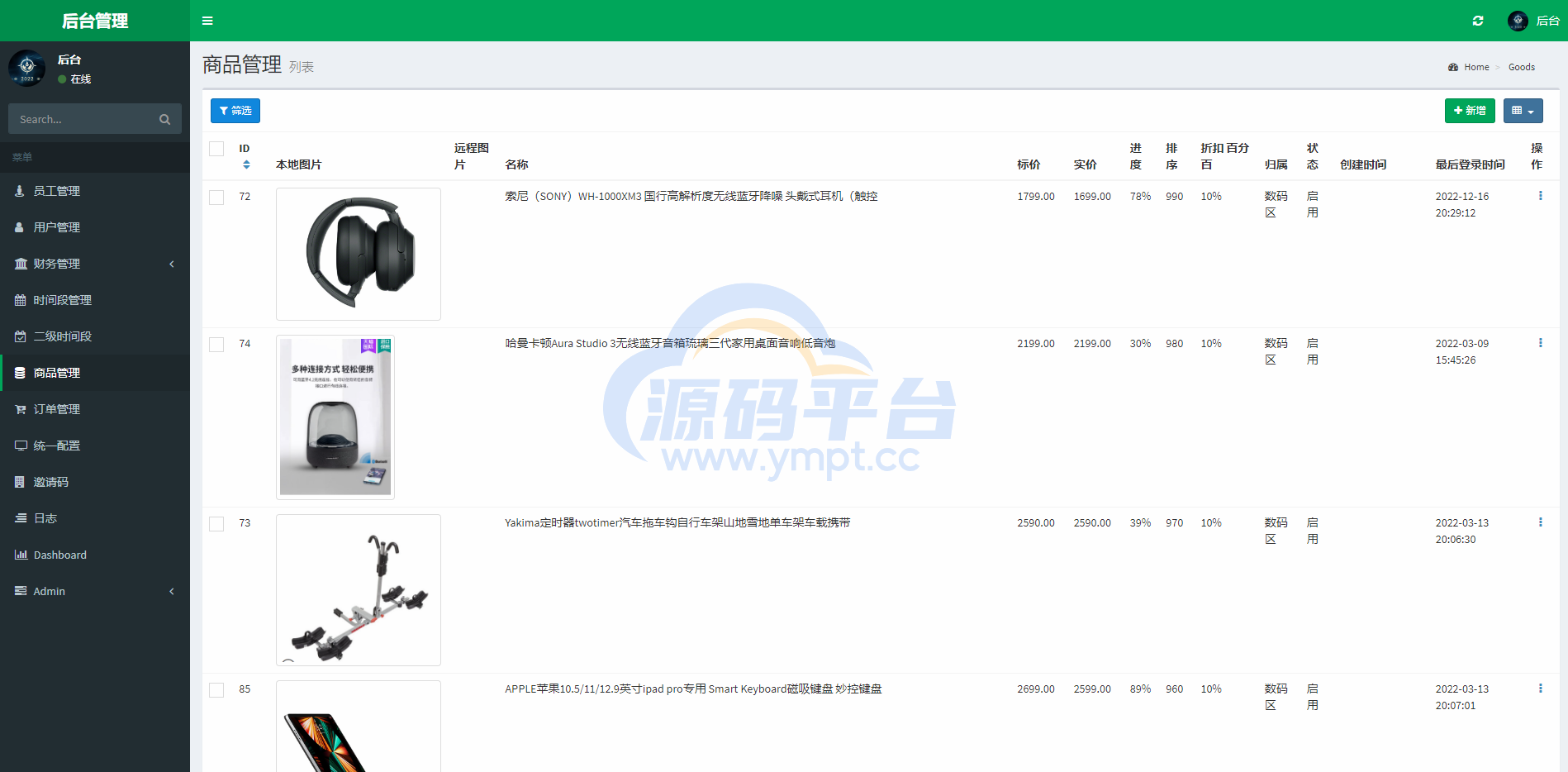This screenshot has width=1568, height=772.
Task: Click the 后台管理 logo title
Action: [x=95, y=21]
